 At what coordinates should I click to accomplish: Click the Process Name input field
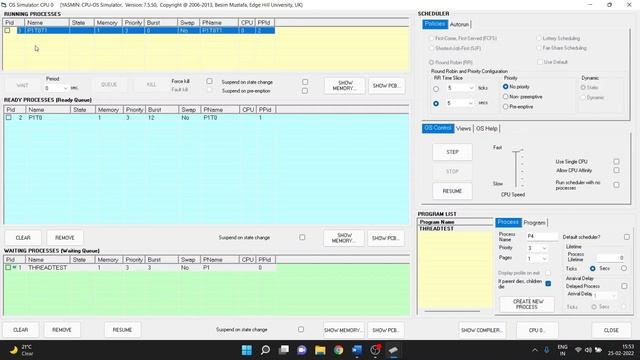pos(541,236)
